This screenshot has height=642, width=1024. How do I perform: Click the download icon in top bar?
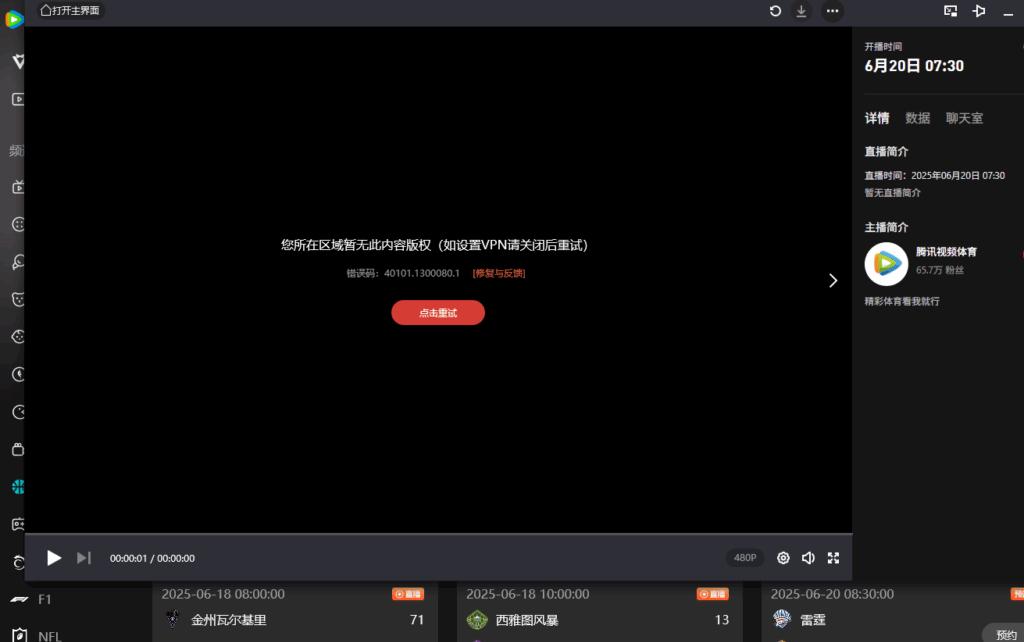click(x=801, y=11)
